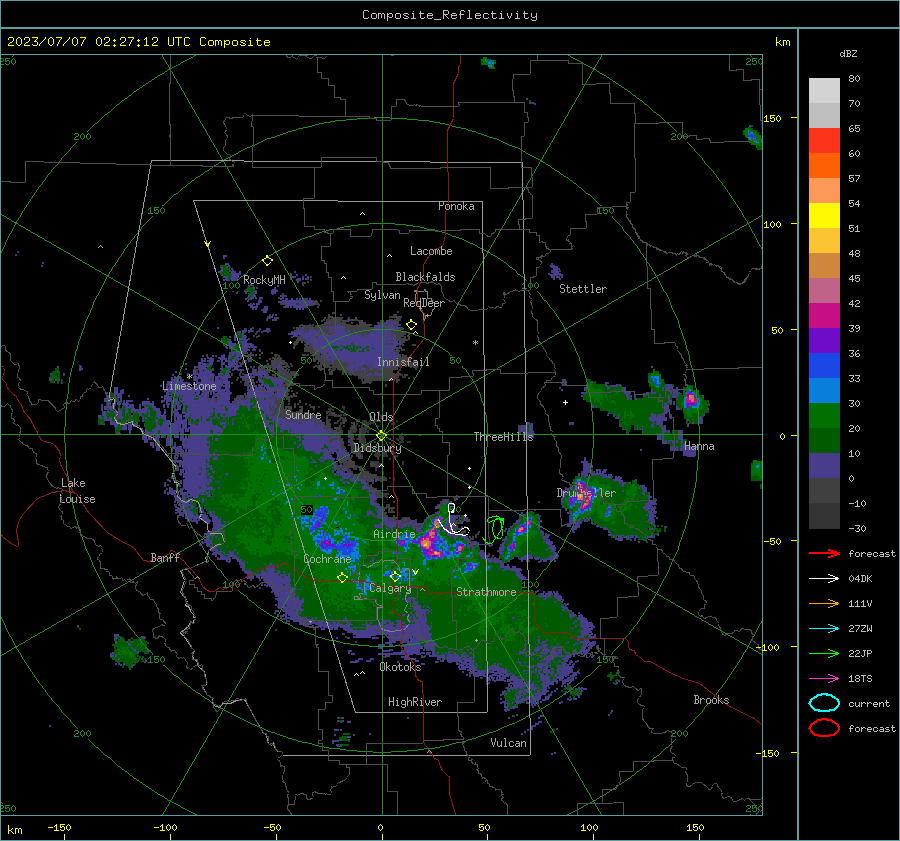Click the Strathmore city label

(x=486, y=592)
